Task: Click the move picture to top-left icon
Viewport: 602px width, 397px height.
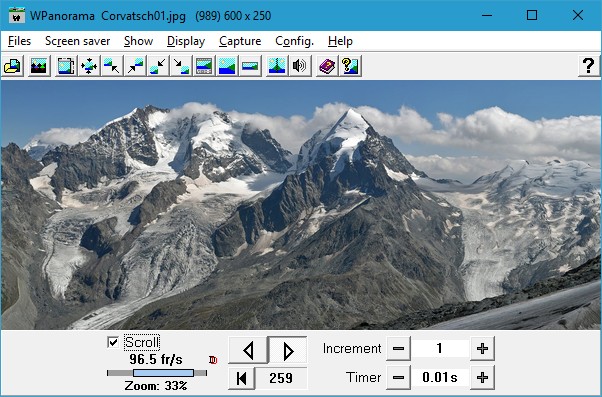Action: pos(112,66)
